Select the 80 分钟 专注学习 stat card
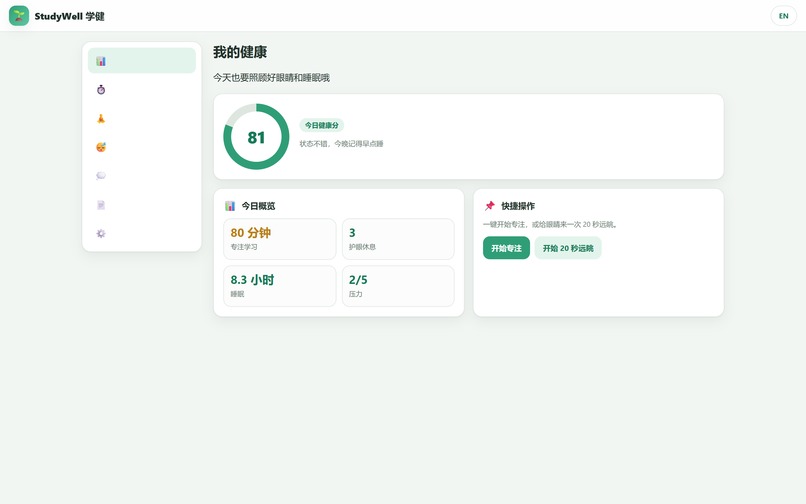Viewport: 806px width, 504px height. pyautogui.click(x=280, y=239)
